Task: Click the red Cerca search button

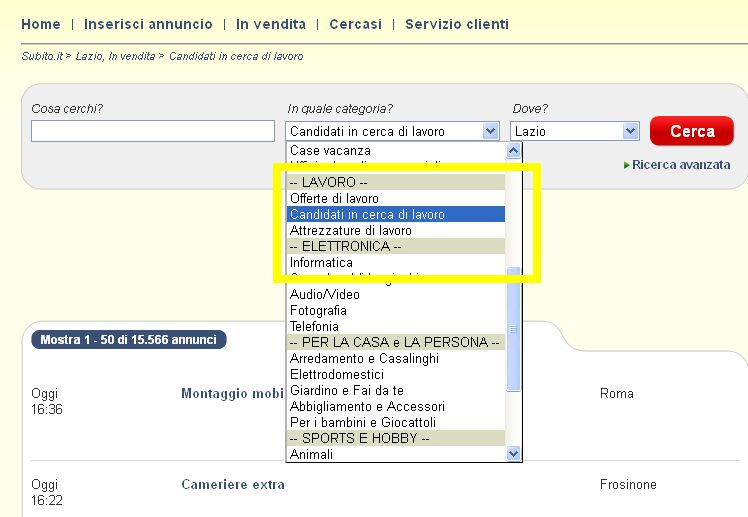Action: [x=692, y=131]
